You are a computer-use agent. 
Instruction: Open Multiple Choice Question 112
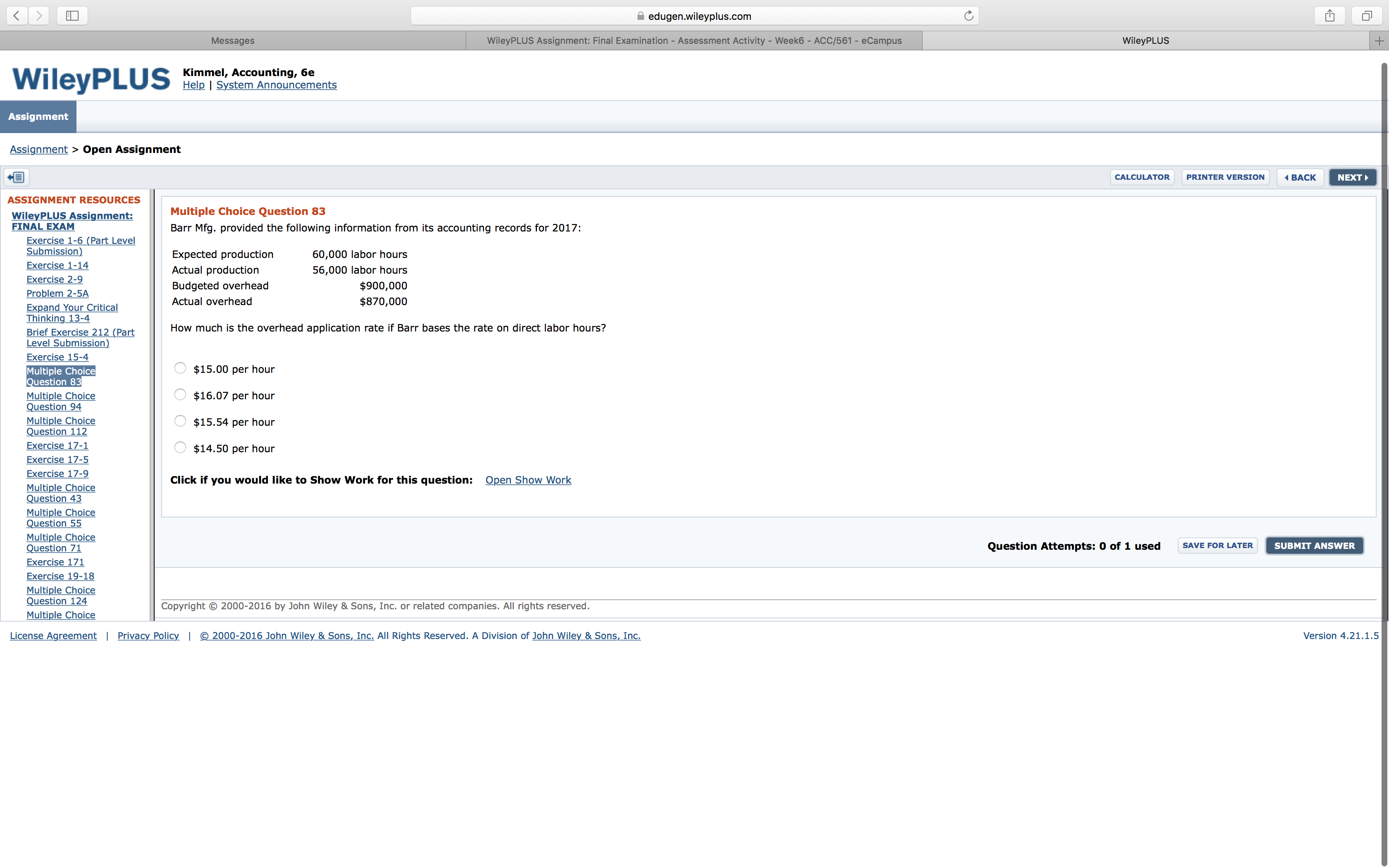[x=61, y=426]
